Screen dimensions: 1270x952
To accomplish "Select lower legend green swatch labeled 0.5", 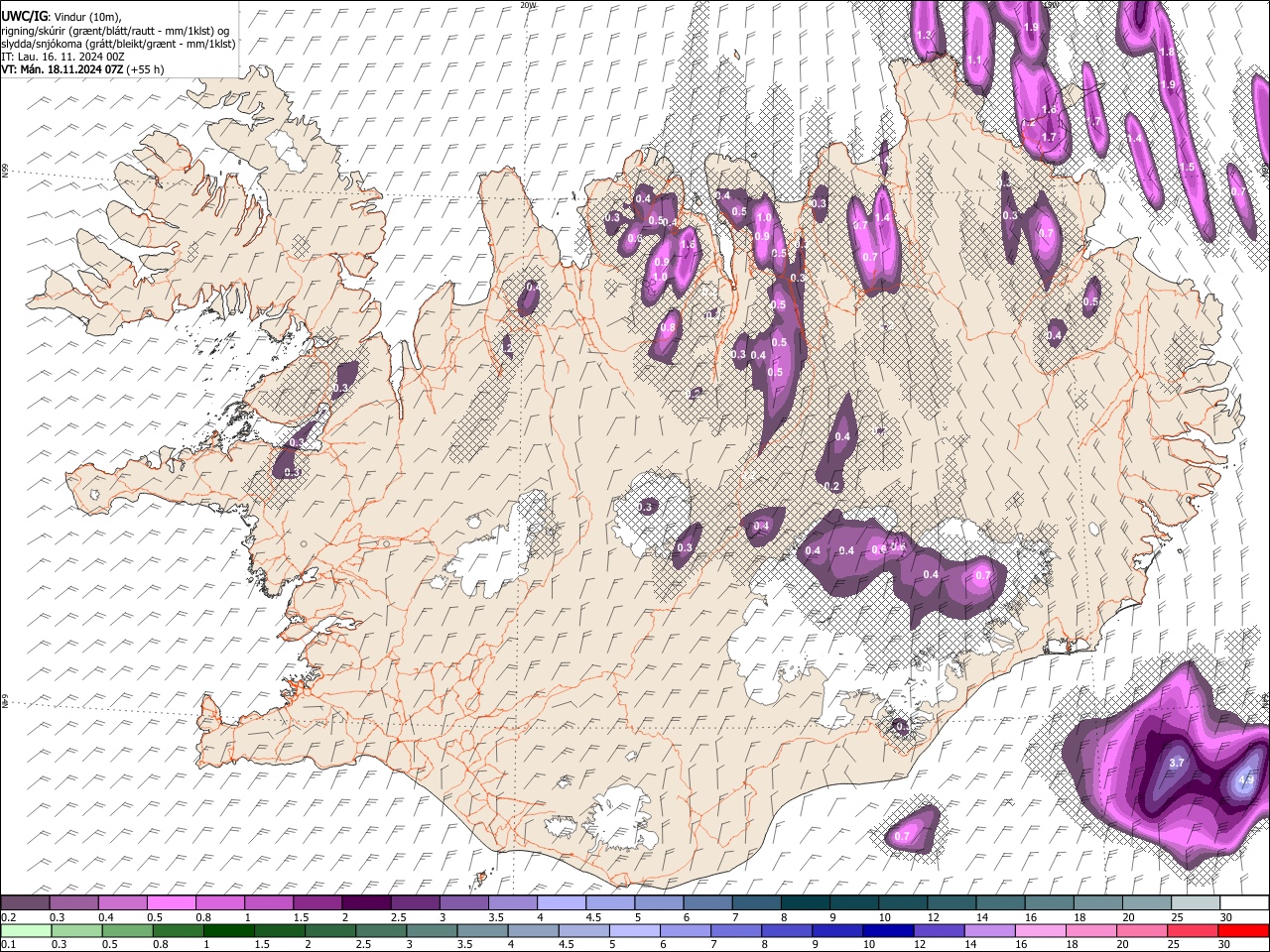I will tap(127, 930).
